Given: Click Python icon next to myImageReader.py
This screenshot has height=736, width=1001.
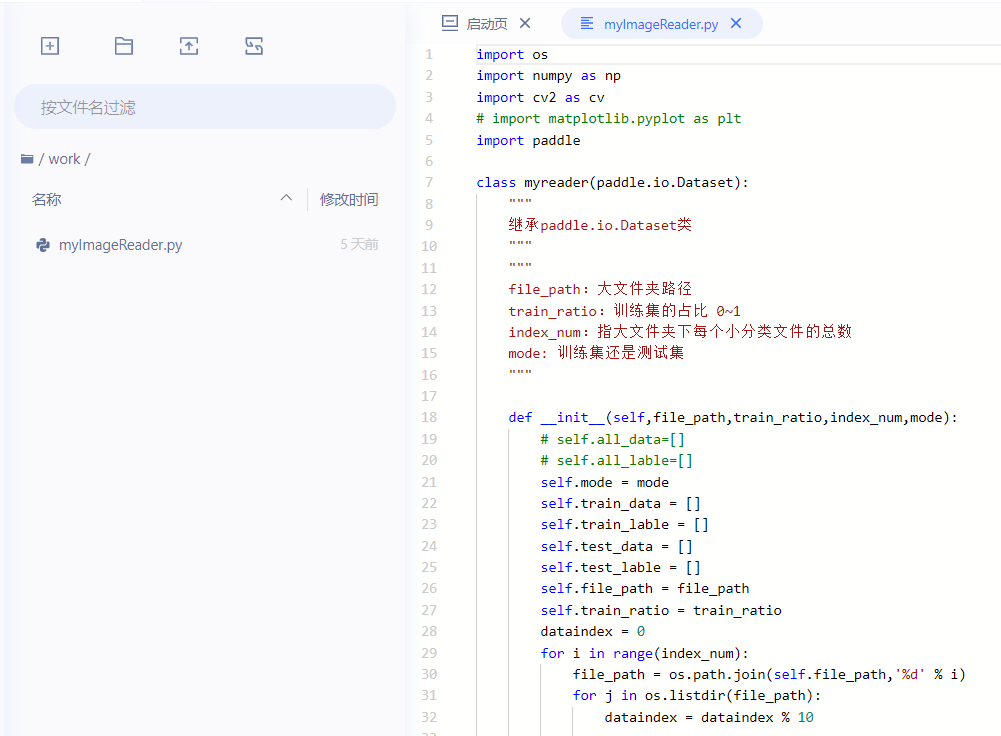Looking at the screenshot, I should [43, 245].
